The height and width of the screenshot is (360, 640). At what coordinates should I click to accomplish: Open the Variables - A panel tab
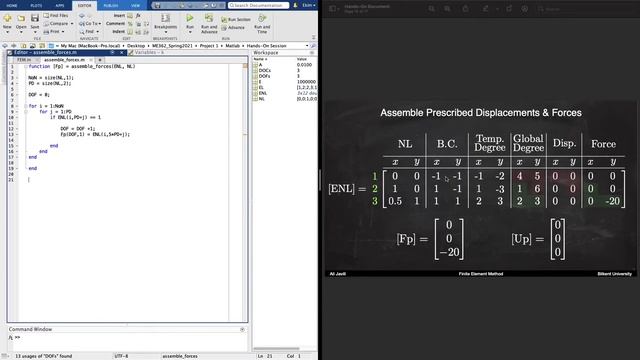149,52
